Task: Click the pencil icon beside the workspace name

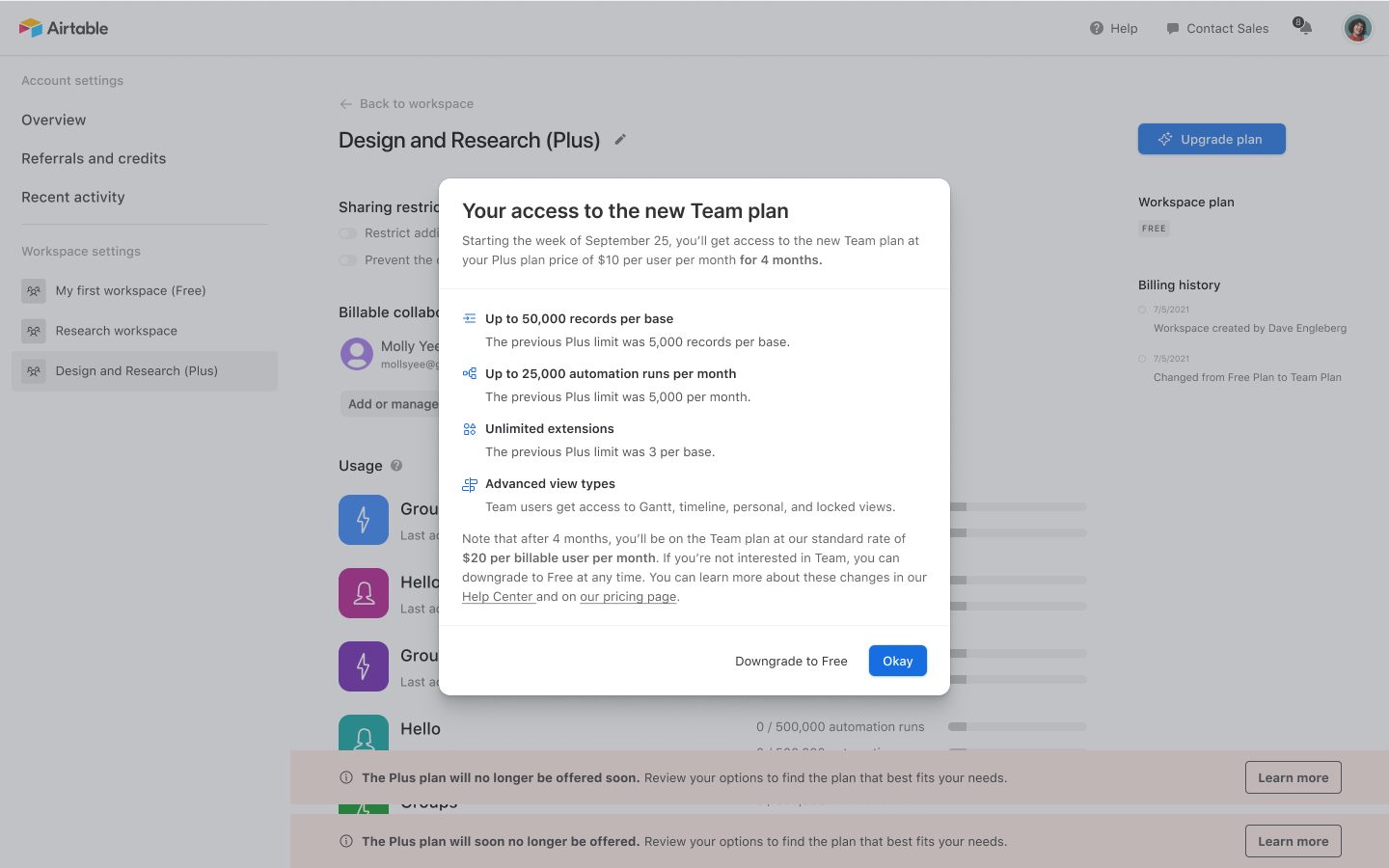Action: (x=619, y=140)
